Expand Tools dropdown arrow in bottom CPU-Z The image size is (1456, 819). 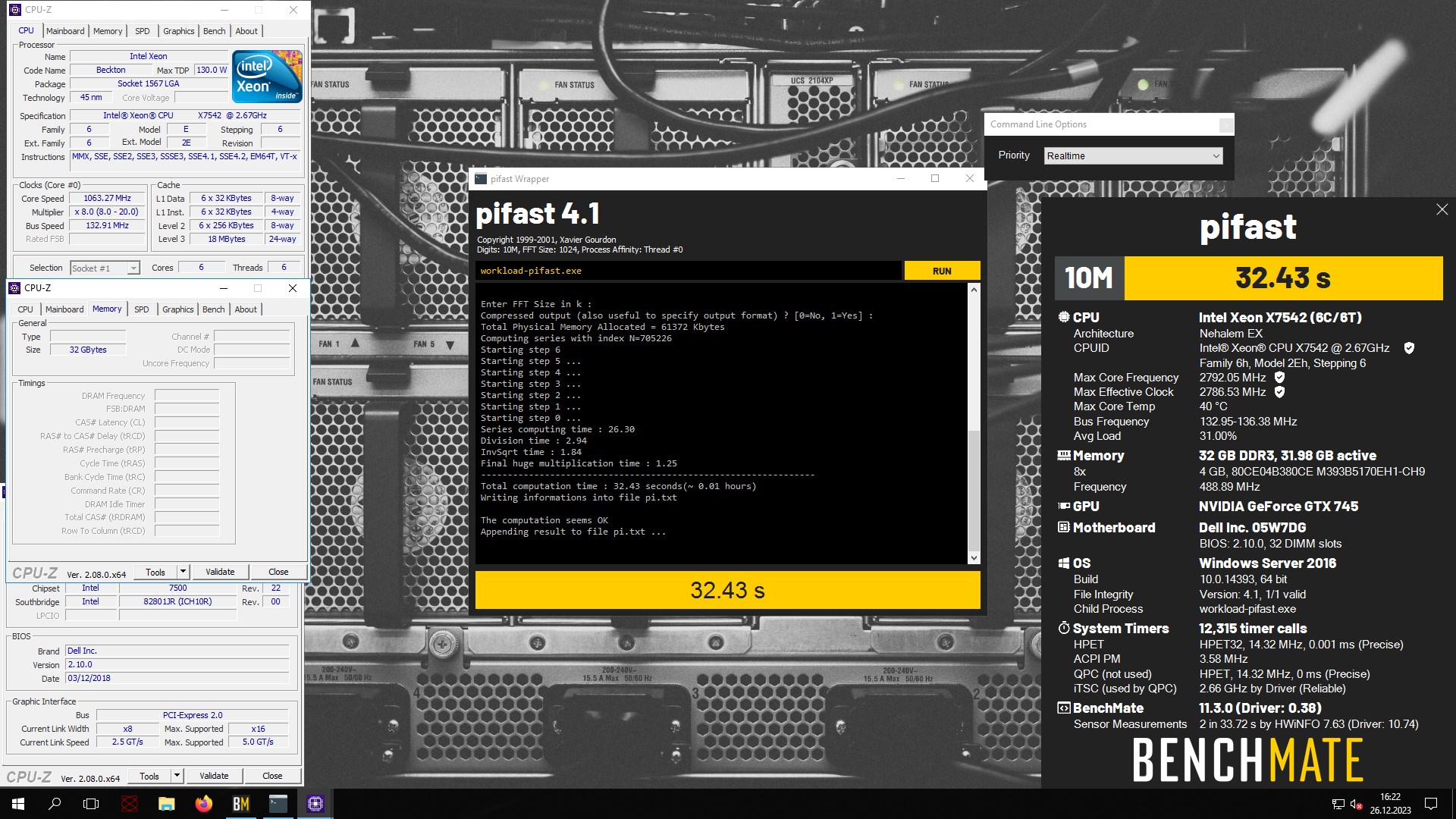tap(177, 776)
